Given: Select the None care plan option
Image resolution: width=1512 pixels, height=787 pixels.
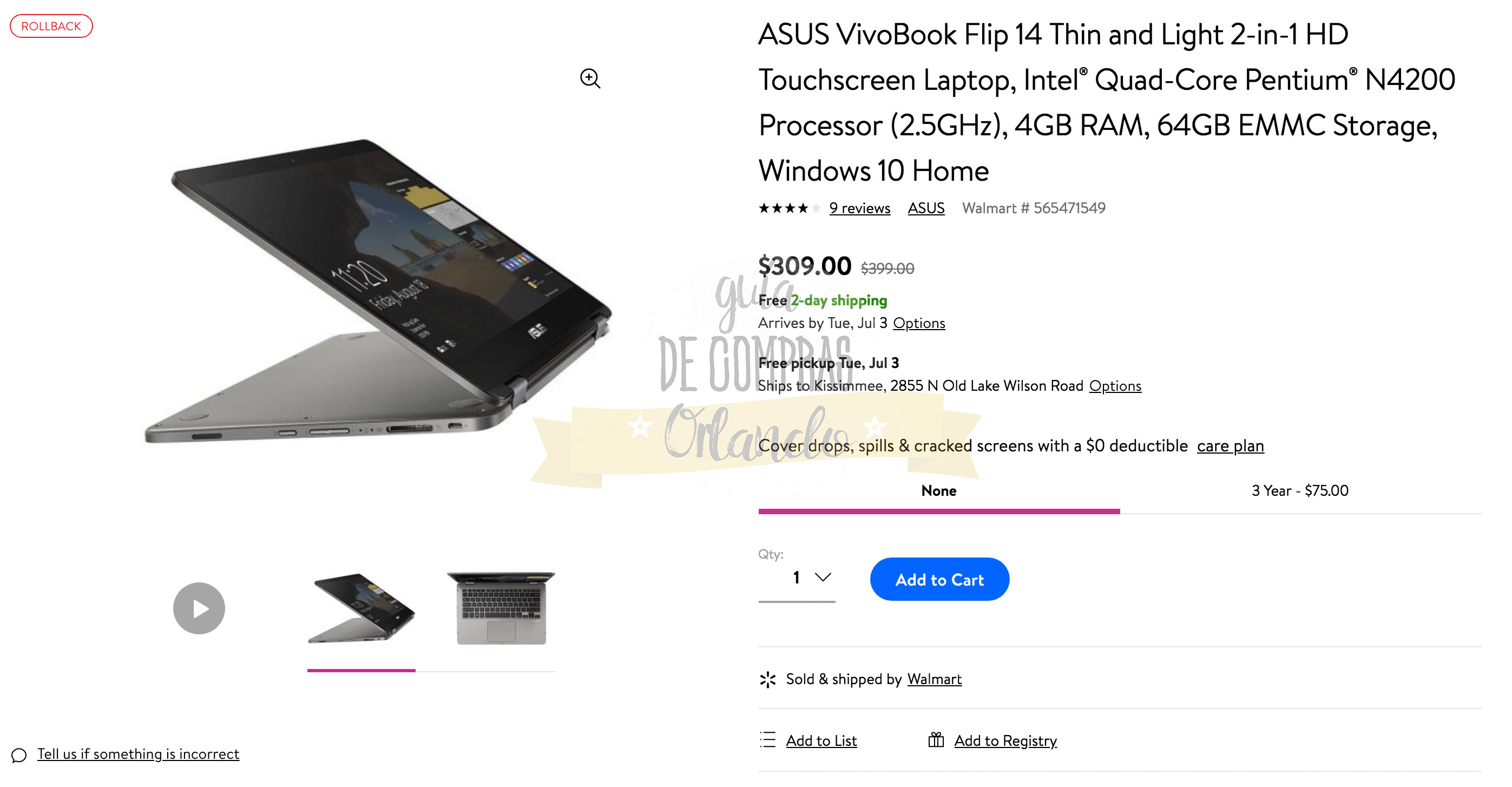Looking at the screenshot, I should [938, 490].
